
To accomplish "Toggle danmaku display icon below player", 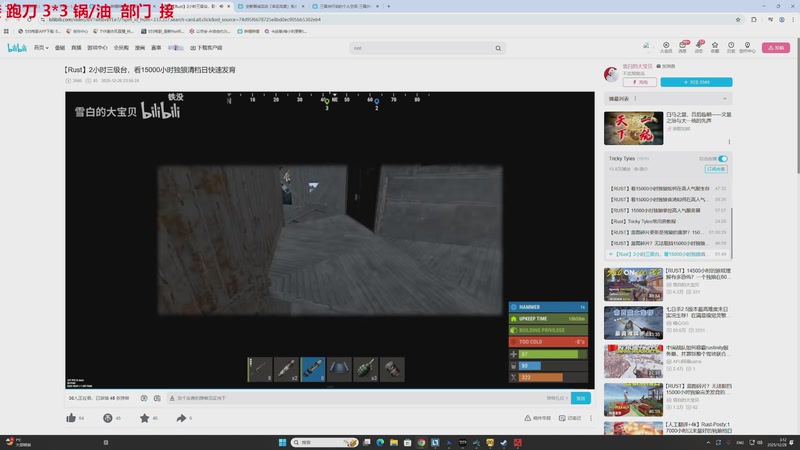I will click(144, 398).
